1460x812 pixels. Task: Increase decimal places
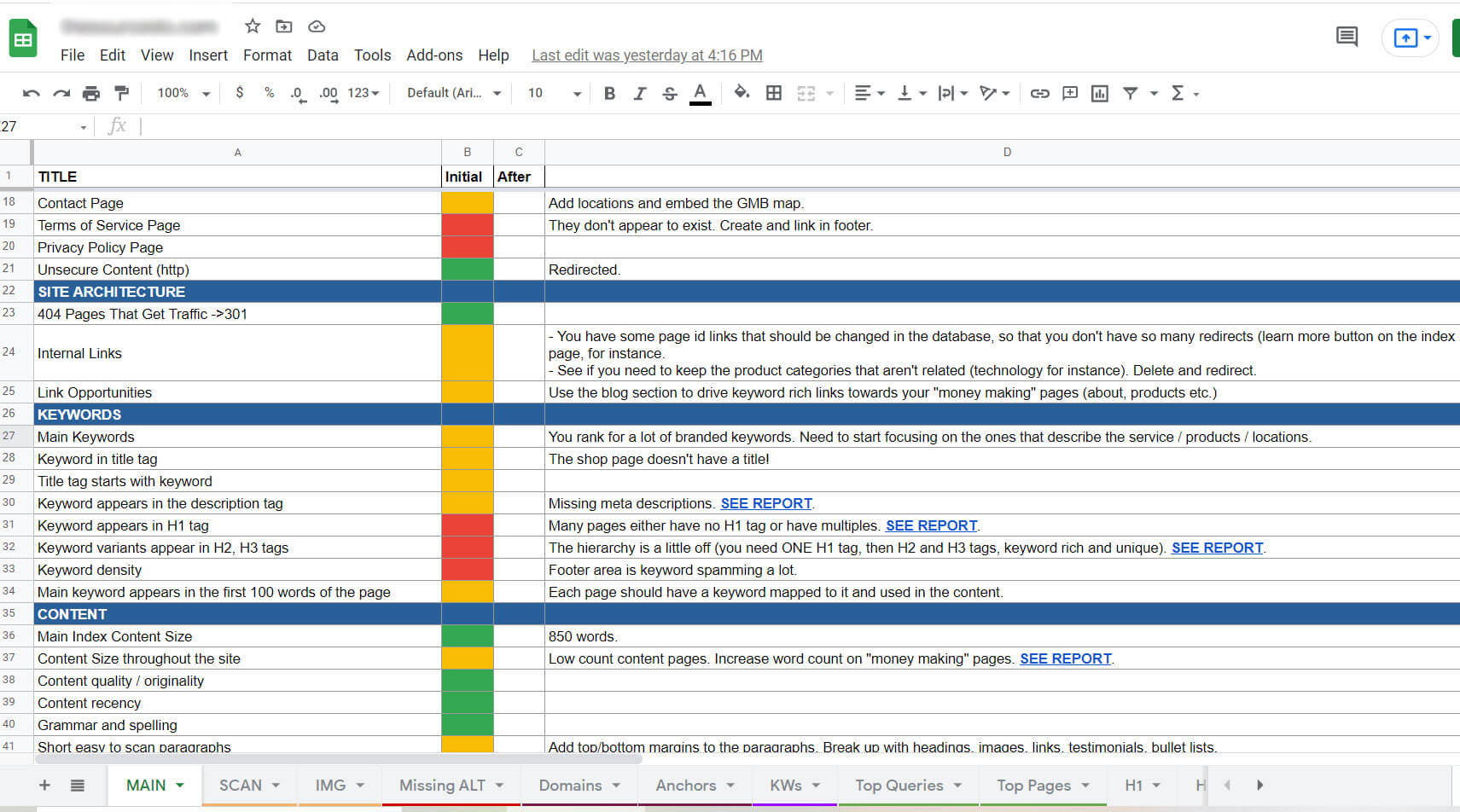(x=329, y=93)
